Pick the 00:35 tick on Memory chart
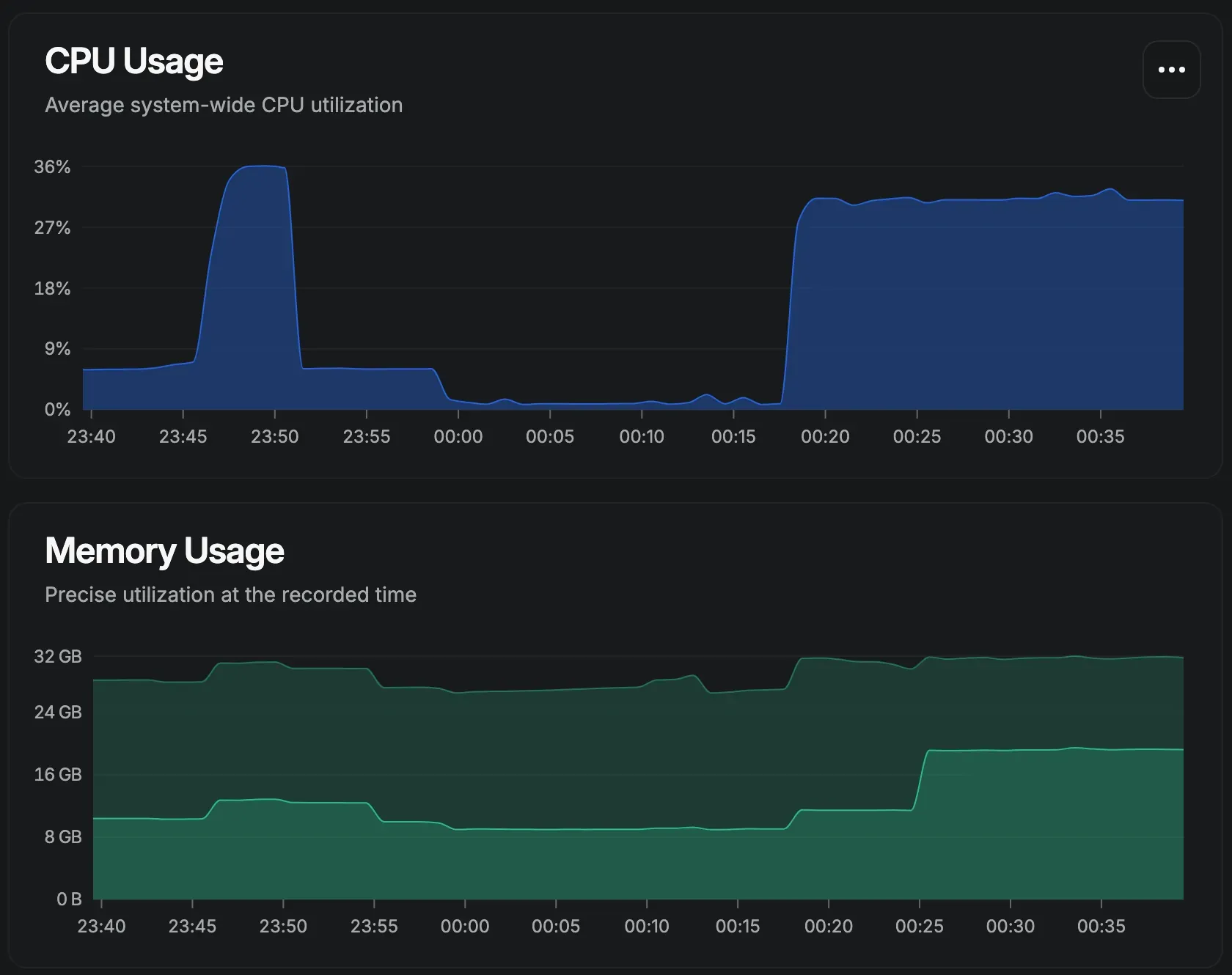 1101,927
